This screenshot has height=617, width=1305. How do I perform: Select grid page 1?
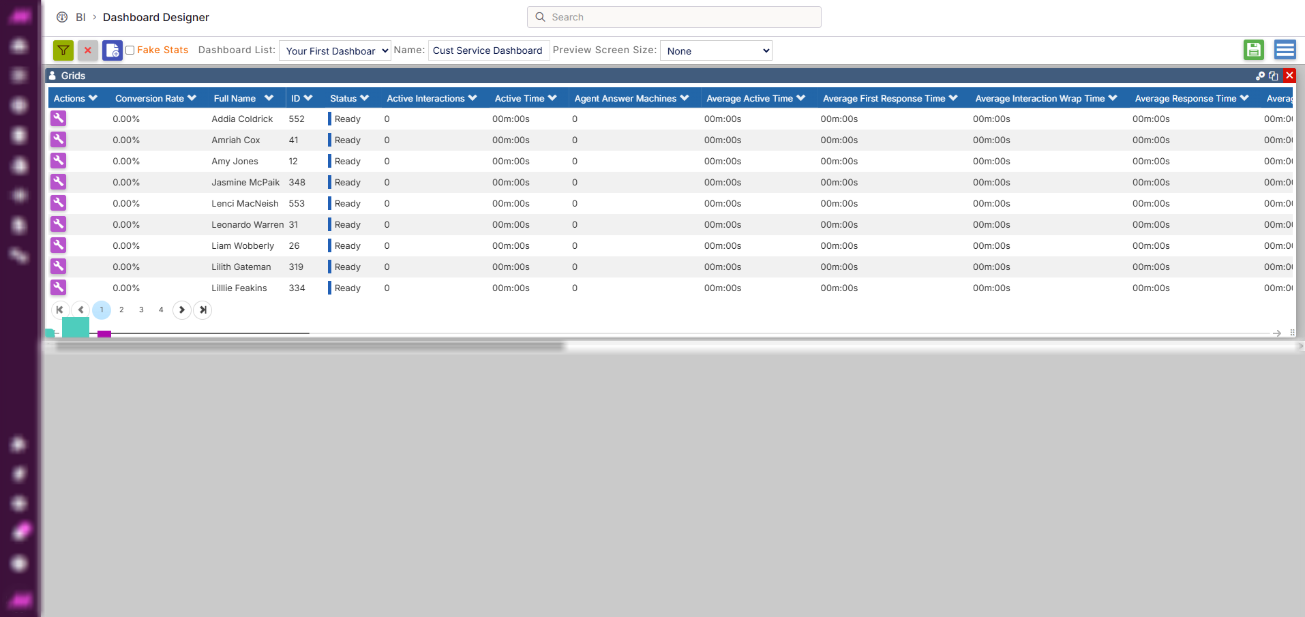click(101, 310)
